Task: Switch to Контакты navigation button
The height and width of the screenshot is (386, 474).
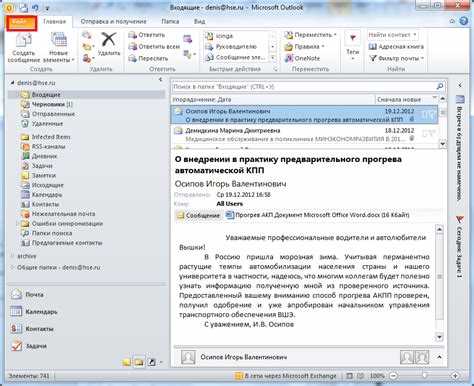Action: point(32,329)
